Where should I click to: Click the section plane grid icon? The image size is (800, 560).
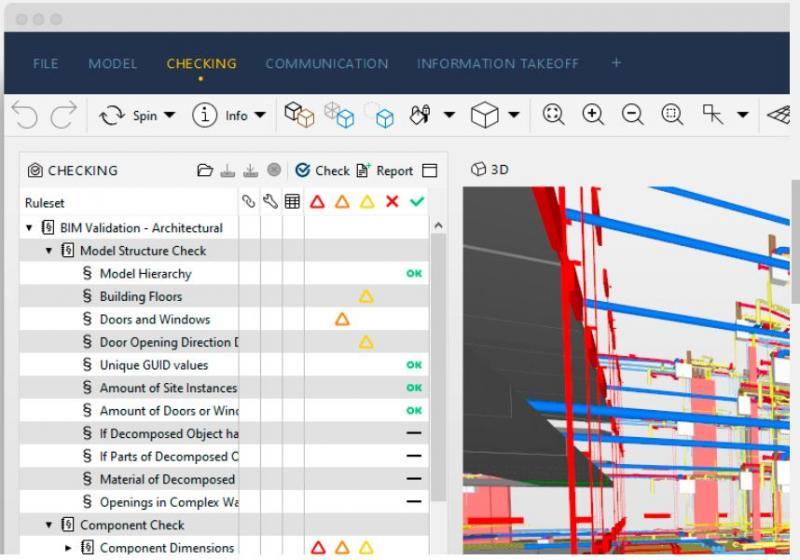point(779,115)
